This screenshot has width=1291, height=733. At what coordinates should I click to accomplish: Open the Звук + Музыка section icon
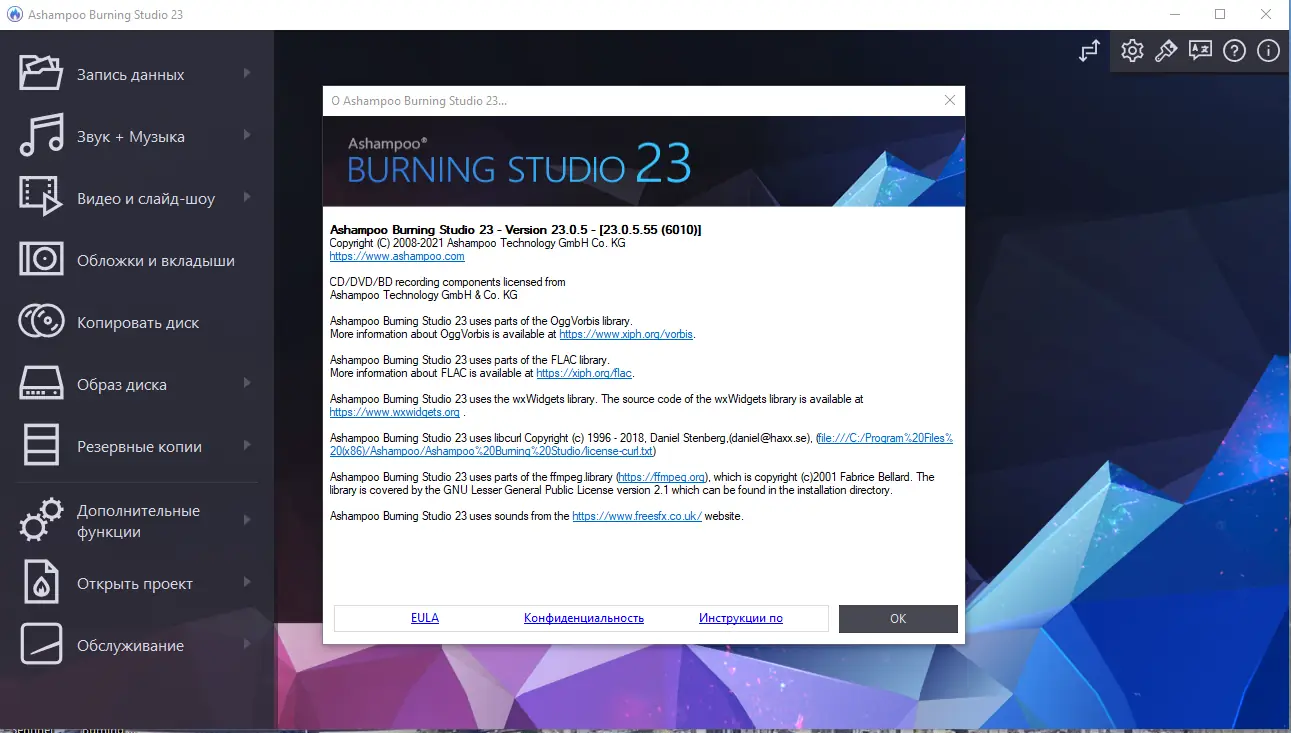click(40, 136)
